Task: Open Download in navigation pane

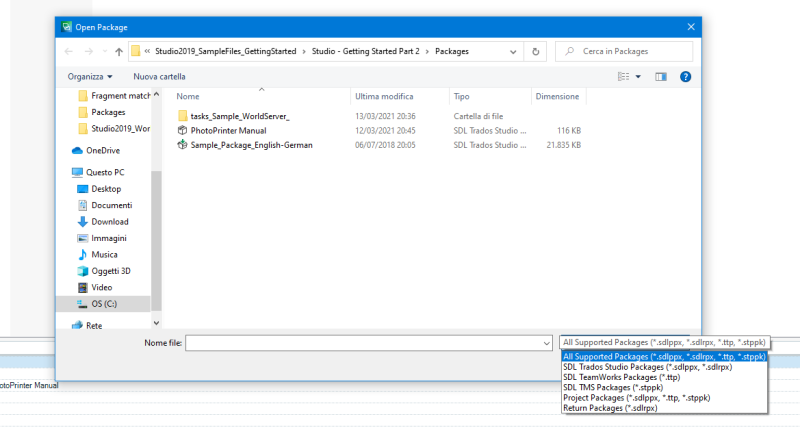Action: coord(110,221)
